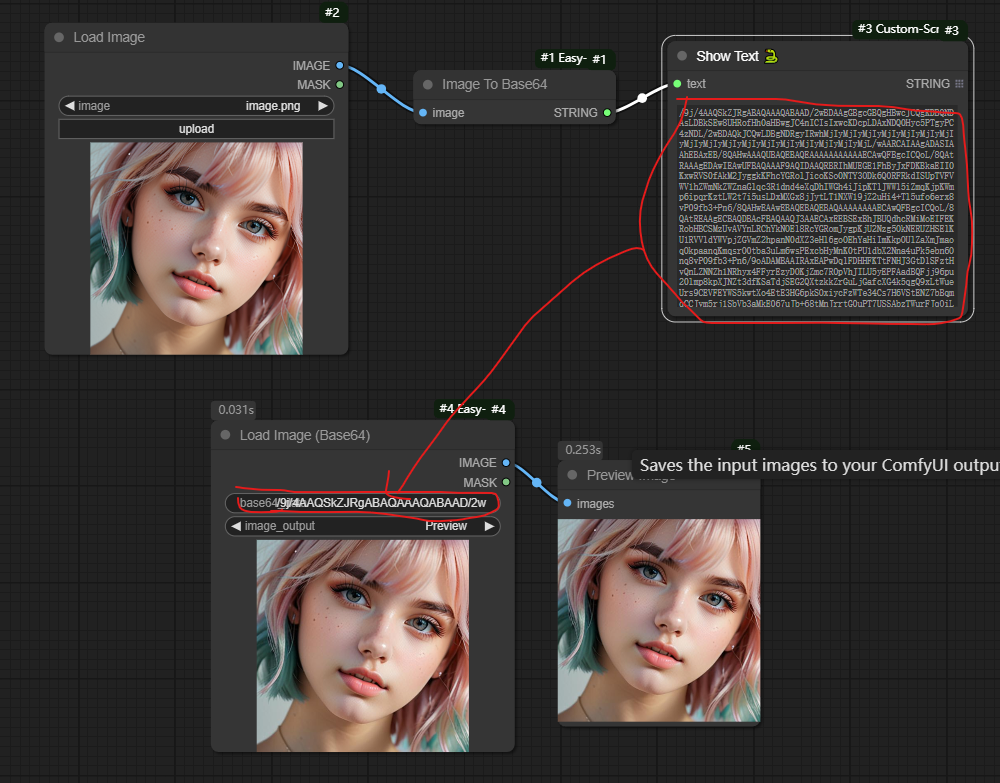The height and width of the screenshot is (783, 1000).
Task: Click the grid icon next to Show Text STRING output
Action: (959, 84)
